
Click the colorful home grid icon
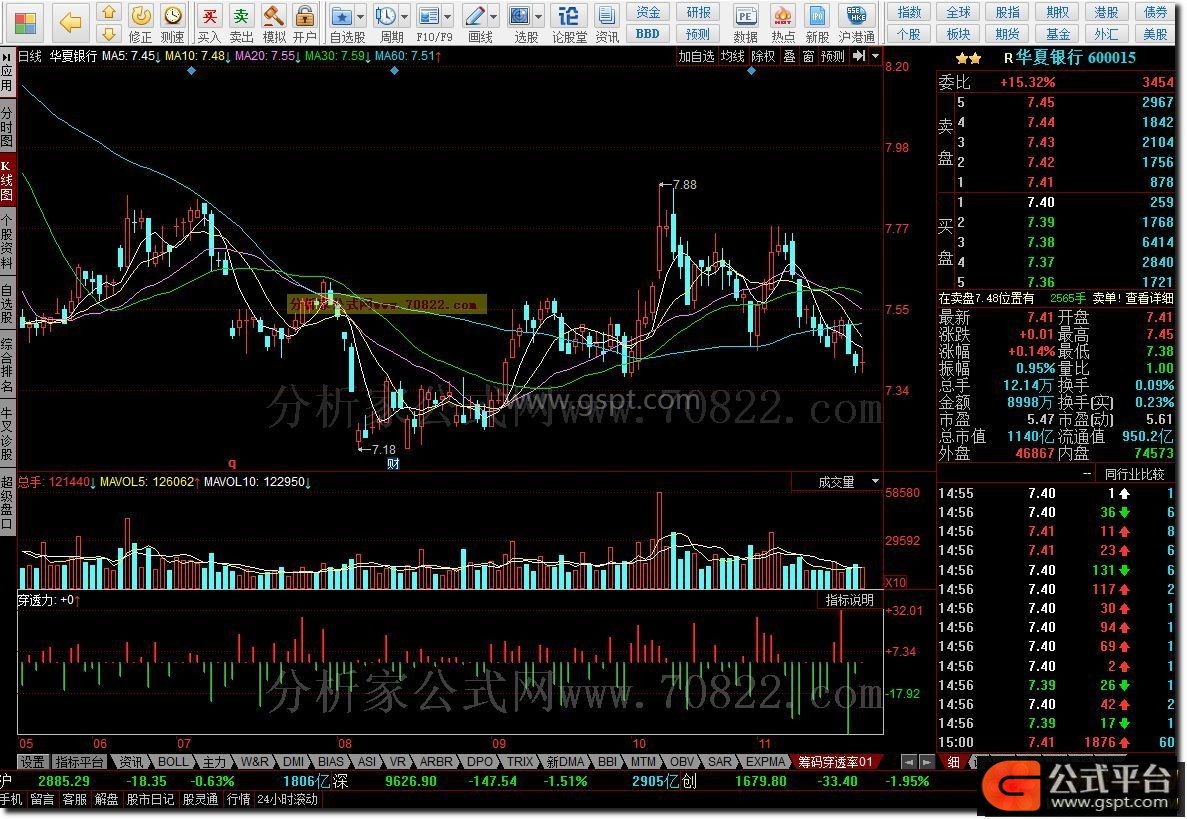click(26, 23)
